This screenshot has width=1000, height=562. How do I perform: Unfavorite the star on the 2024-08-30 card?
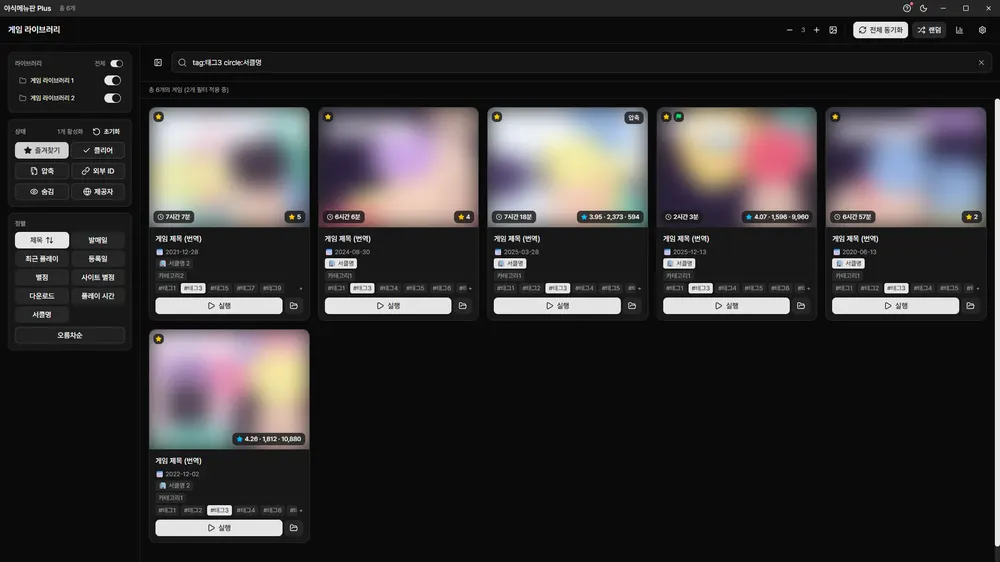[x=328, y=117]
